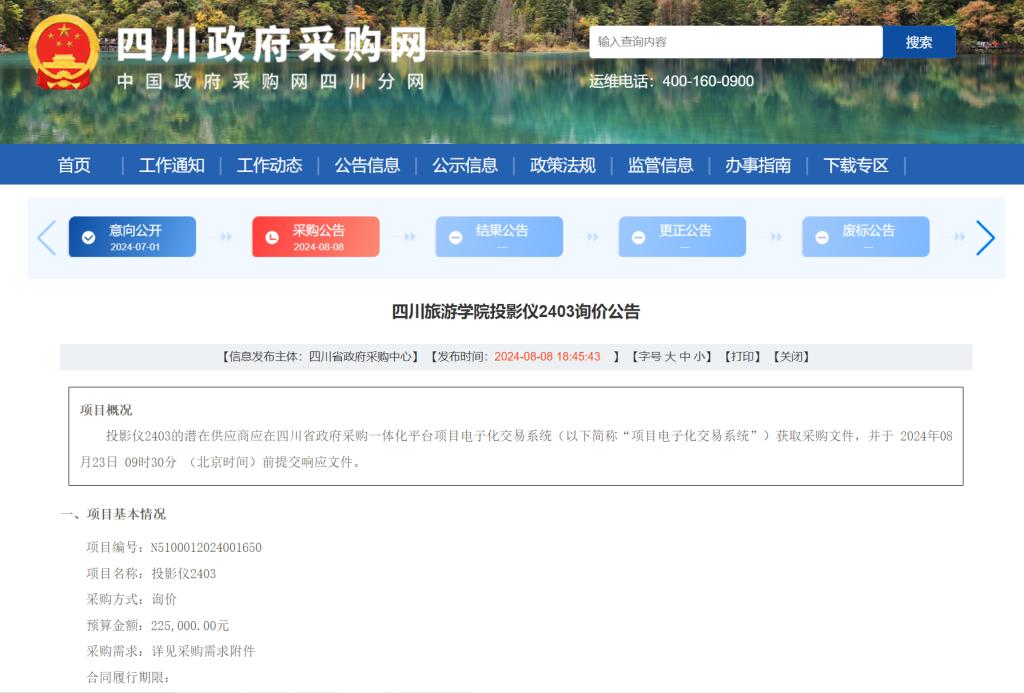Open the 首页 menu item
Screen dimensions: 1024x693
pos(74,165)
